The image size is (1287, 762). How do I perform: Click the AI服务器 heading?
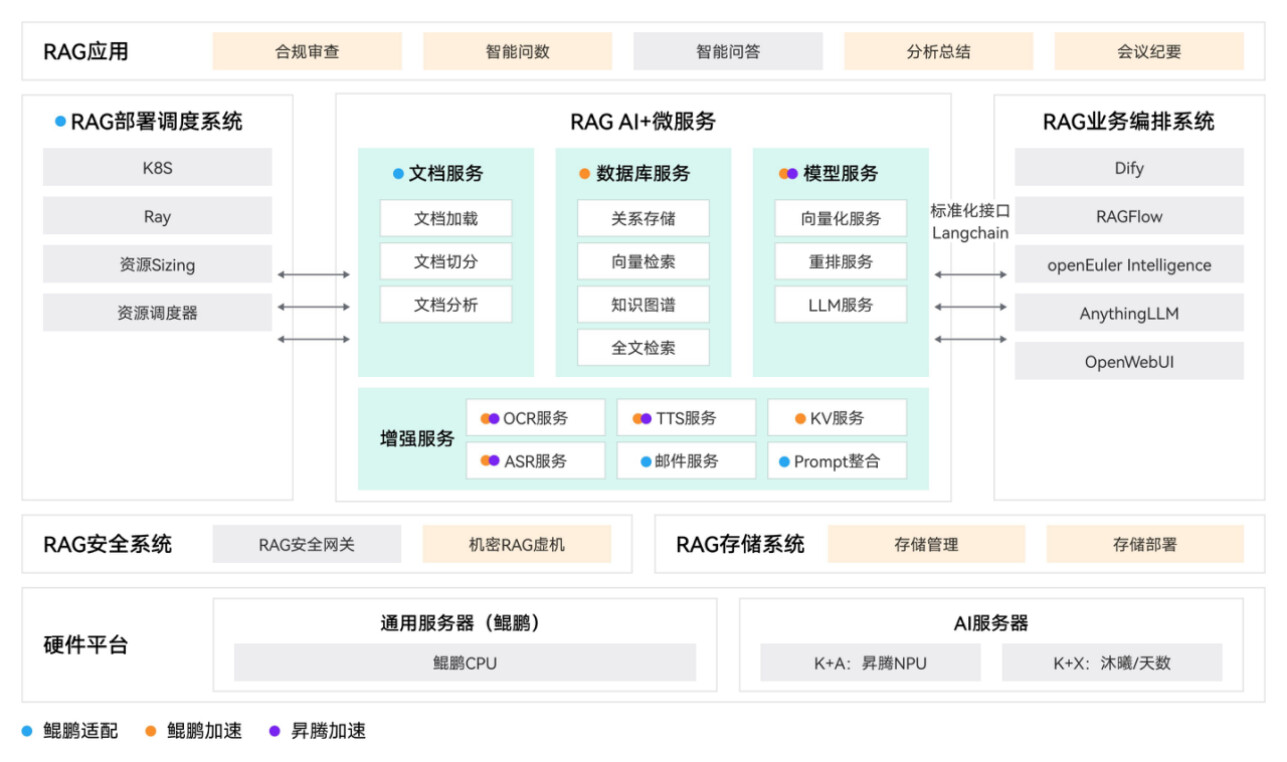coord(991,623)
